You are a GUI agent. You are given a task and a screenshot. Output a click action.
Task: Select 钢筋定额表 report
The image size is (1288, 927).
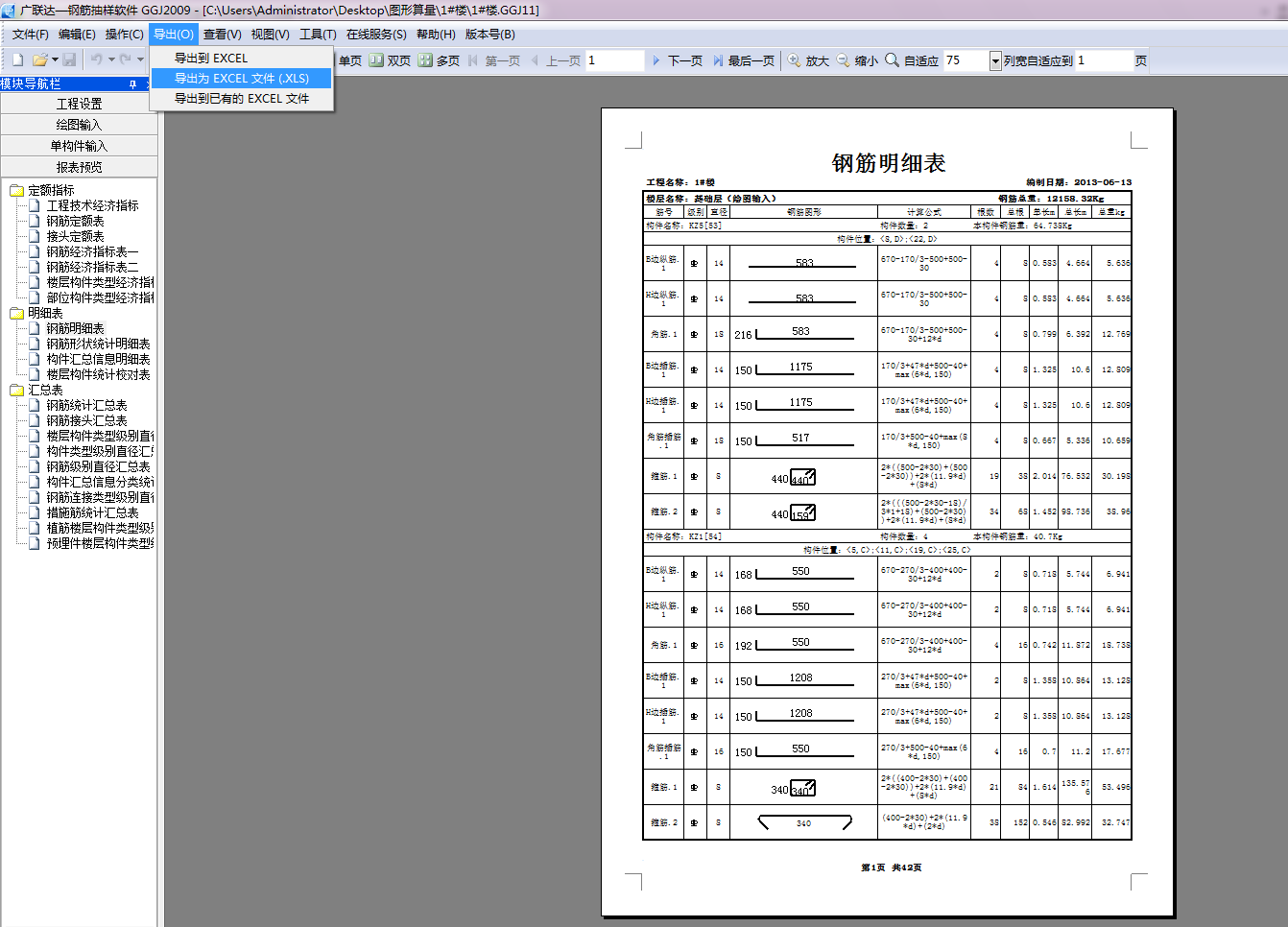[75, 222]
